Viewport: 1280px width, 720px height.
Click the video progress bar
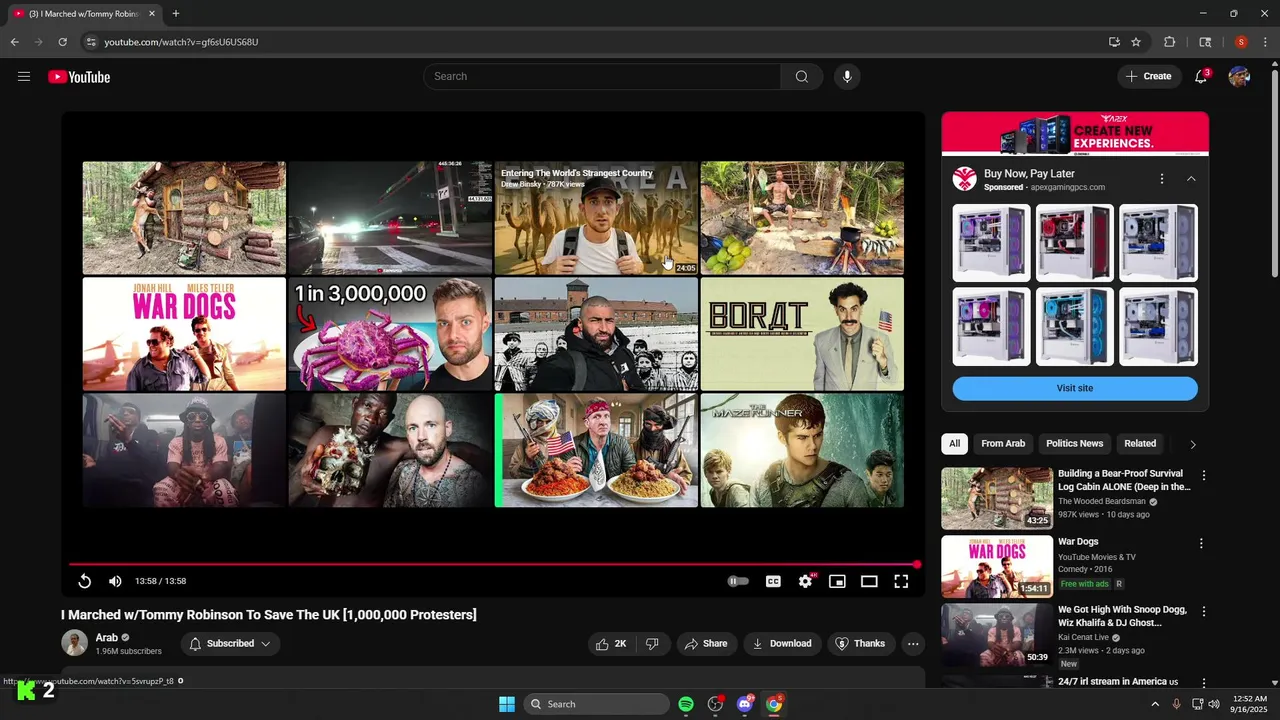(493, 565)
